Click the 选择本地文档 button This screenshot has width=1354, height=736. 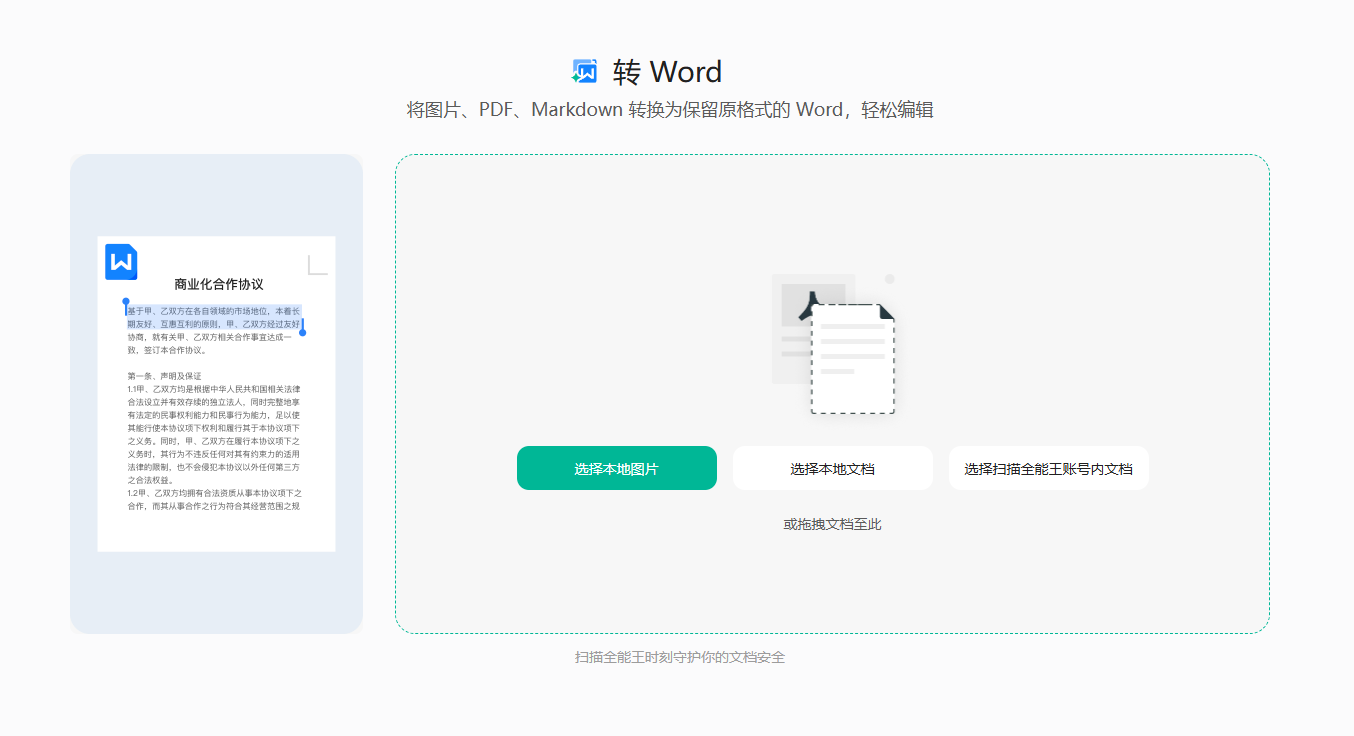pos(832,468)
